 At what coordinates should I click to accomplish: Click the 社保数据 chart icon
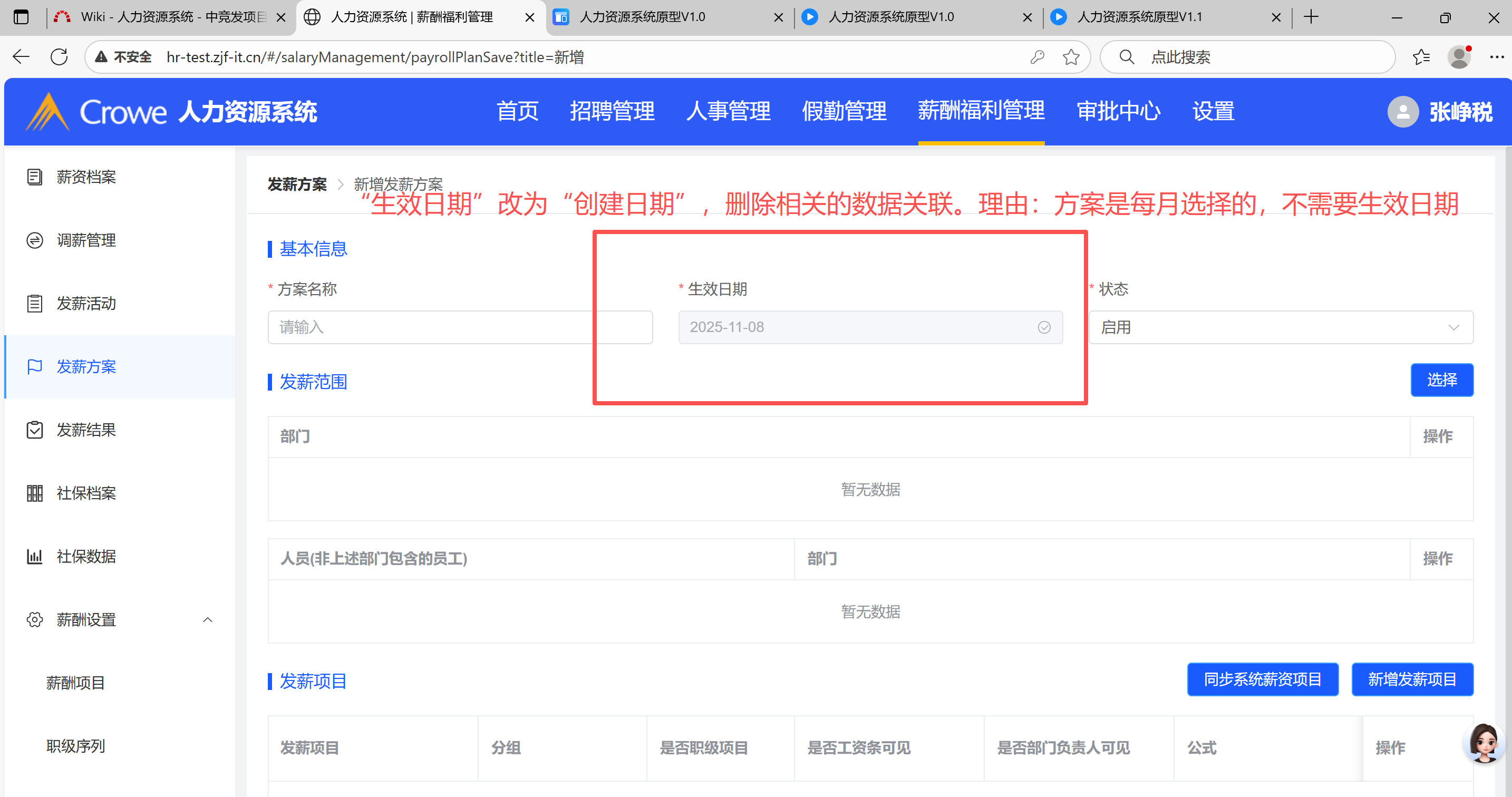[x=35, y=557]
